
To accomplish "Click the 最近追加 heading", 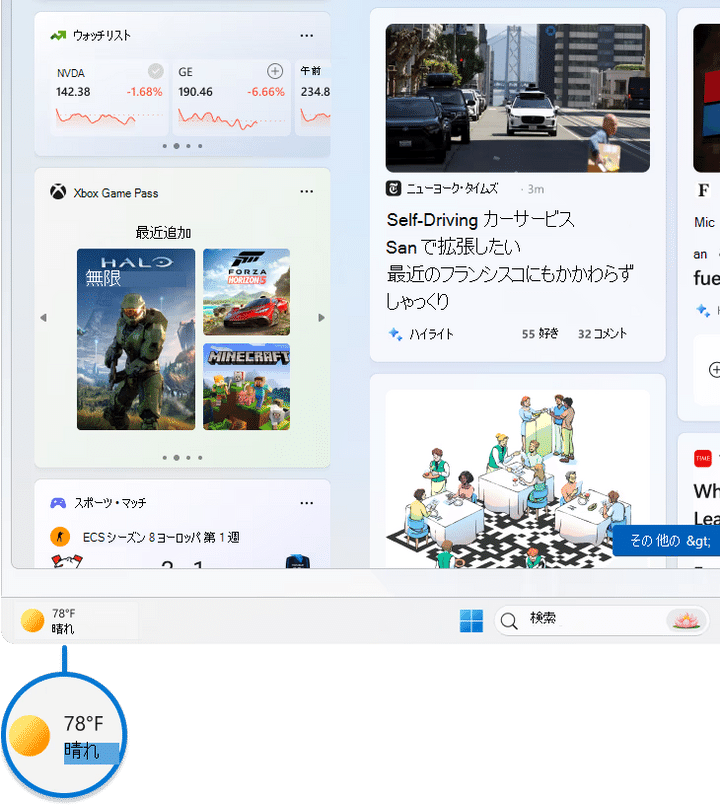I will pos(163,233).
